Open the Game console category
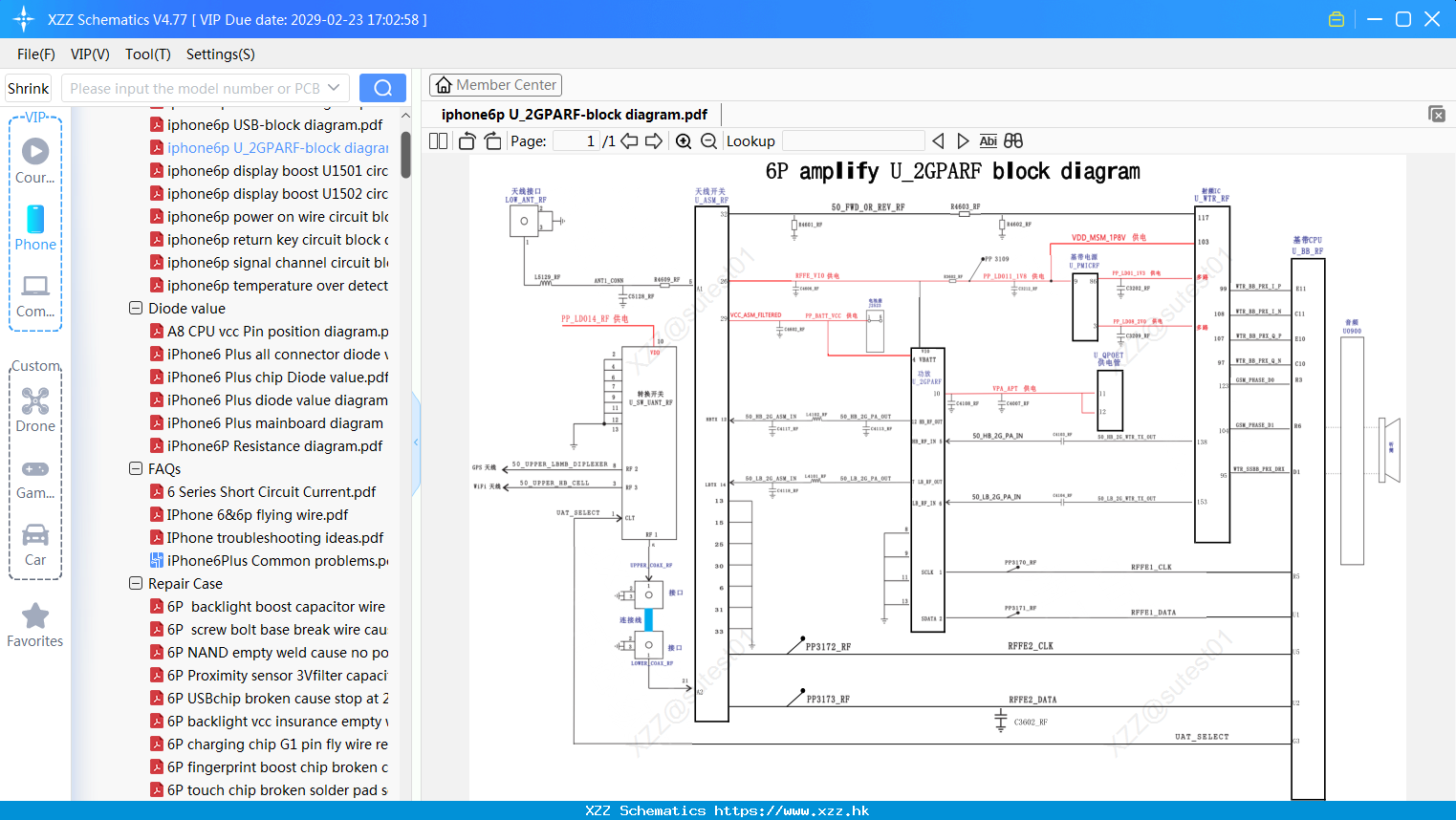 point(35,479)
